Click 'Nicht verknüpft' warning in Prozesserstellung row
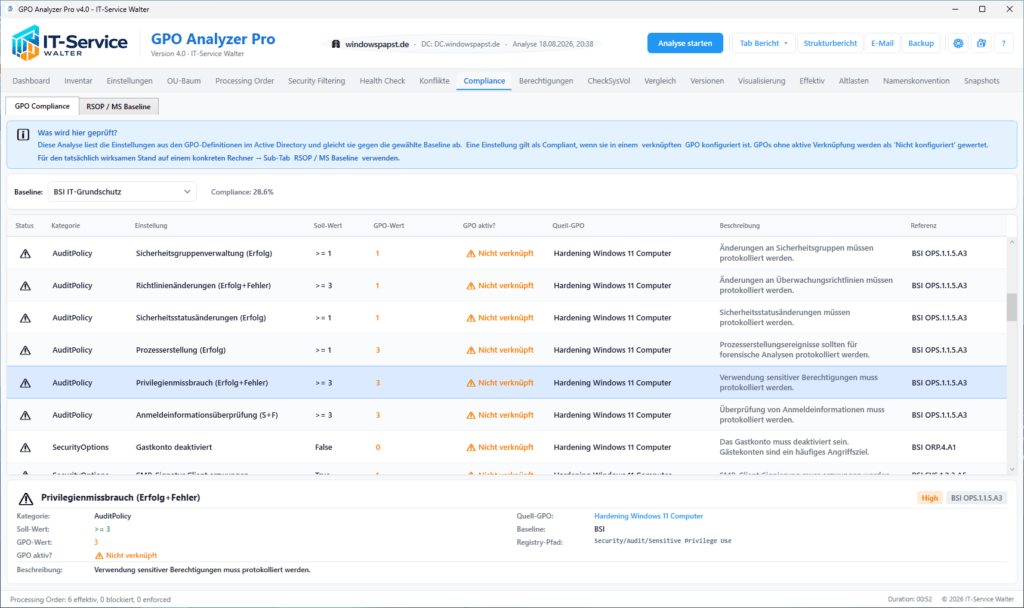 pyautogui.click(x=500, y=350)
